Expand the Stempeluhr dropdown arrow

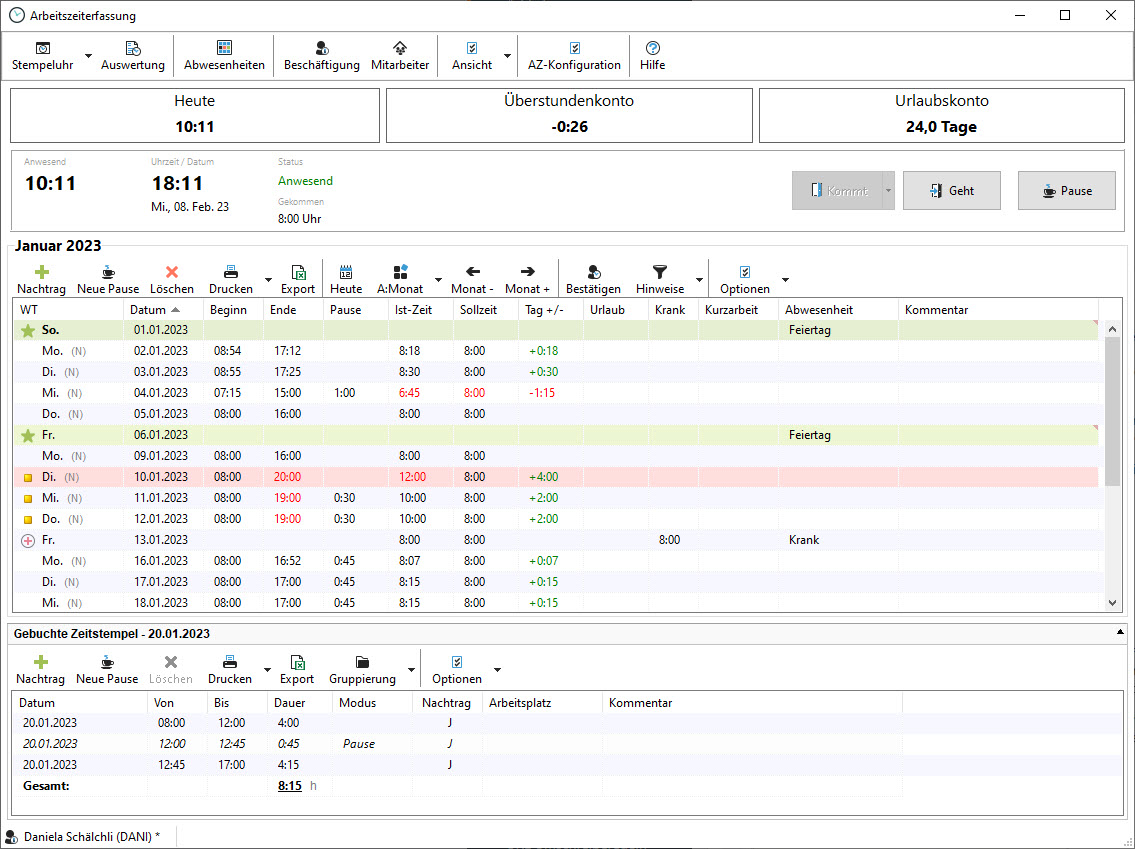click(88, 56)
